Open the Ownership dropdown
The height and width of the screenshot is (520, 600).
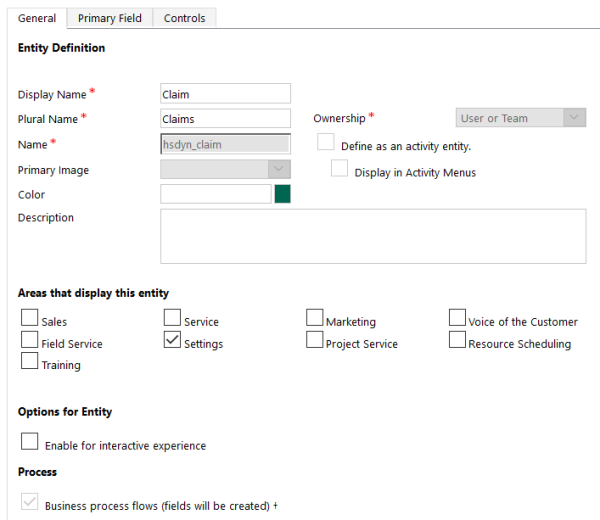(x=521, y=118)
